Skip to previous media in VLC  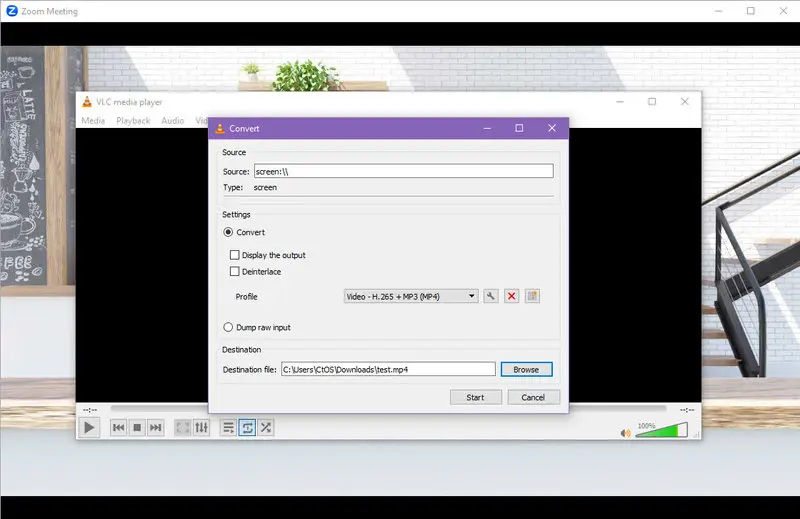pyautogui.click(x=118, y=427)
